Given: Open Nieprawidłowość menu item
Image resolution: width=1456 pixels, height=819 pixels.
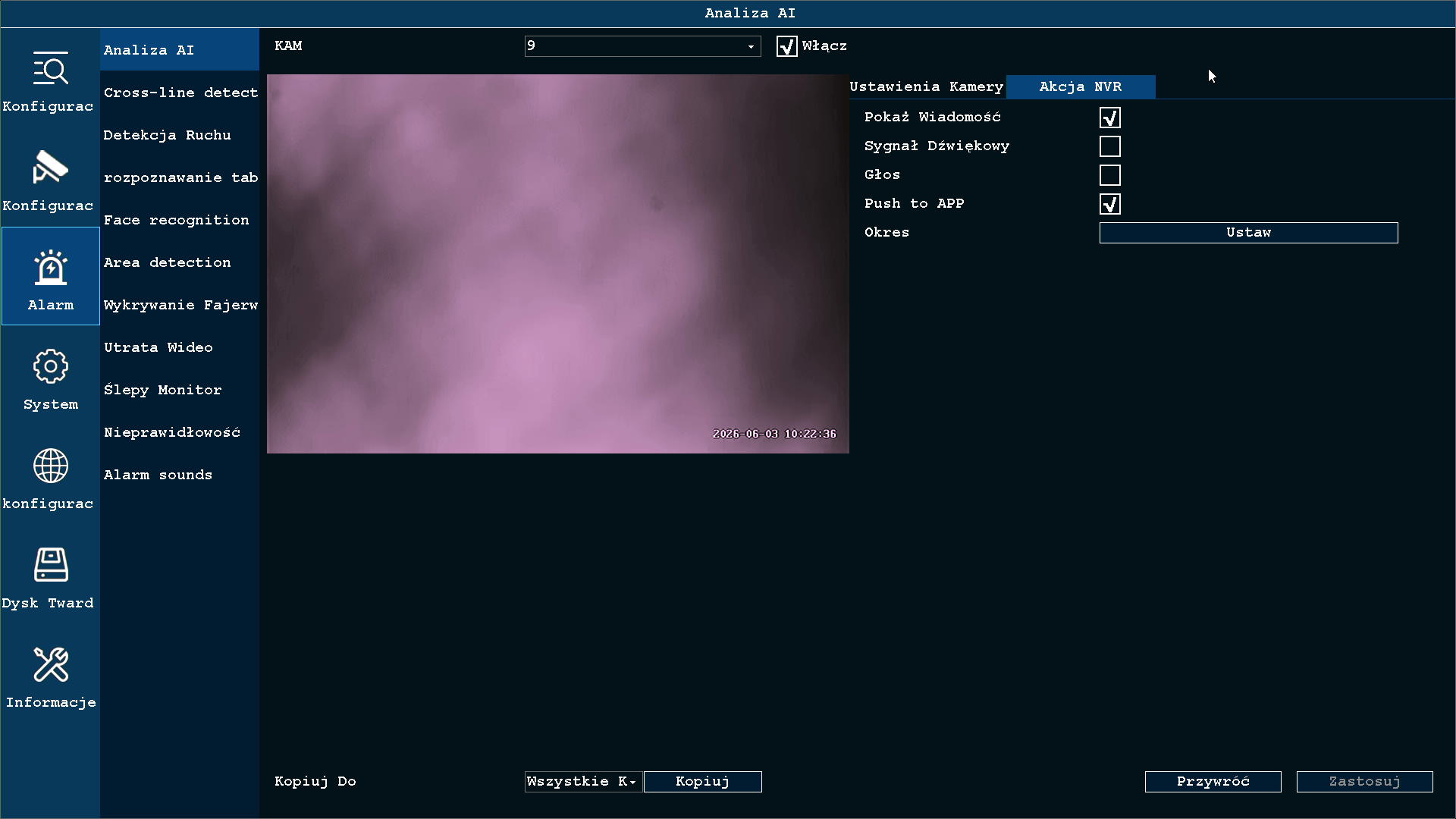Looking at the screenshot, I should click(180, 432).
